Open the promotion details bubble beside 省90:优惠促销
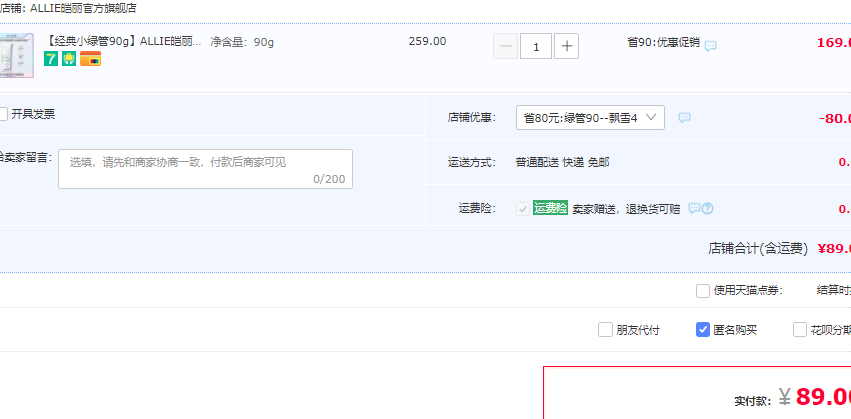The height and width of the screenshot is (419, 851). coord(710,46)
